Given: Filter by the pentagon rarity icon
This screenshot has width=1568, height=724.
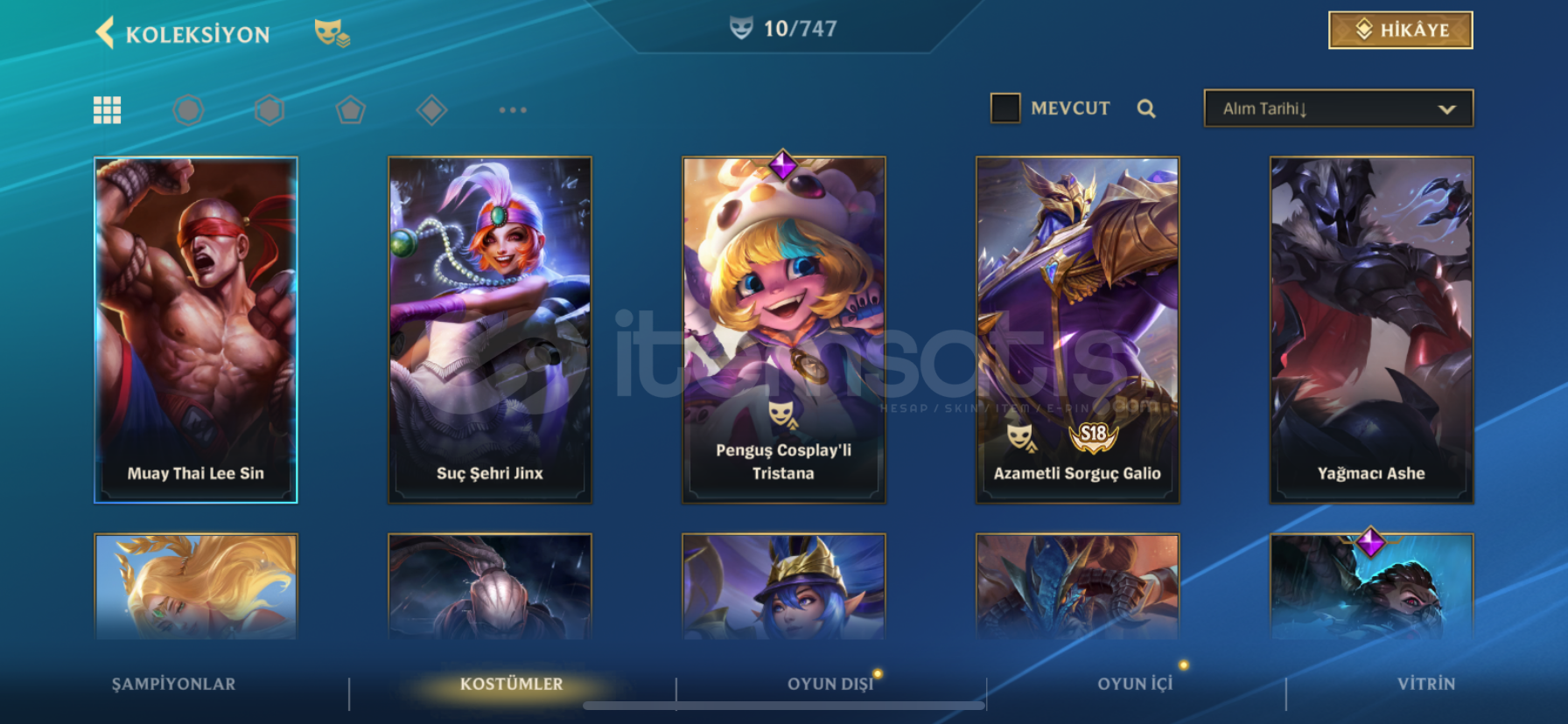Looking at the screenshot, I should tap(350, 110).
